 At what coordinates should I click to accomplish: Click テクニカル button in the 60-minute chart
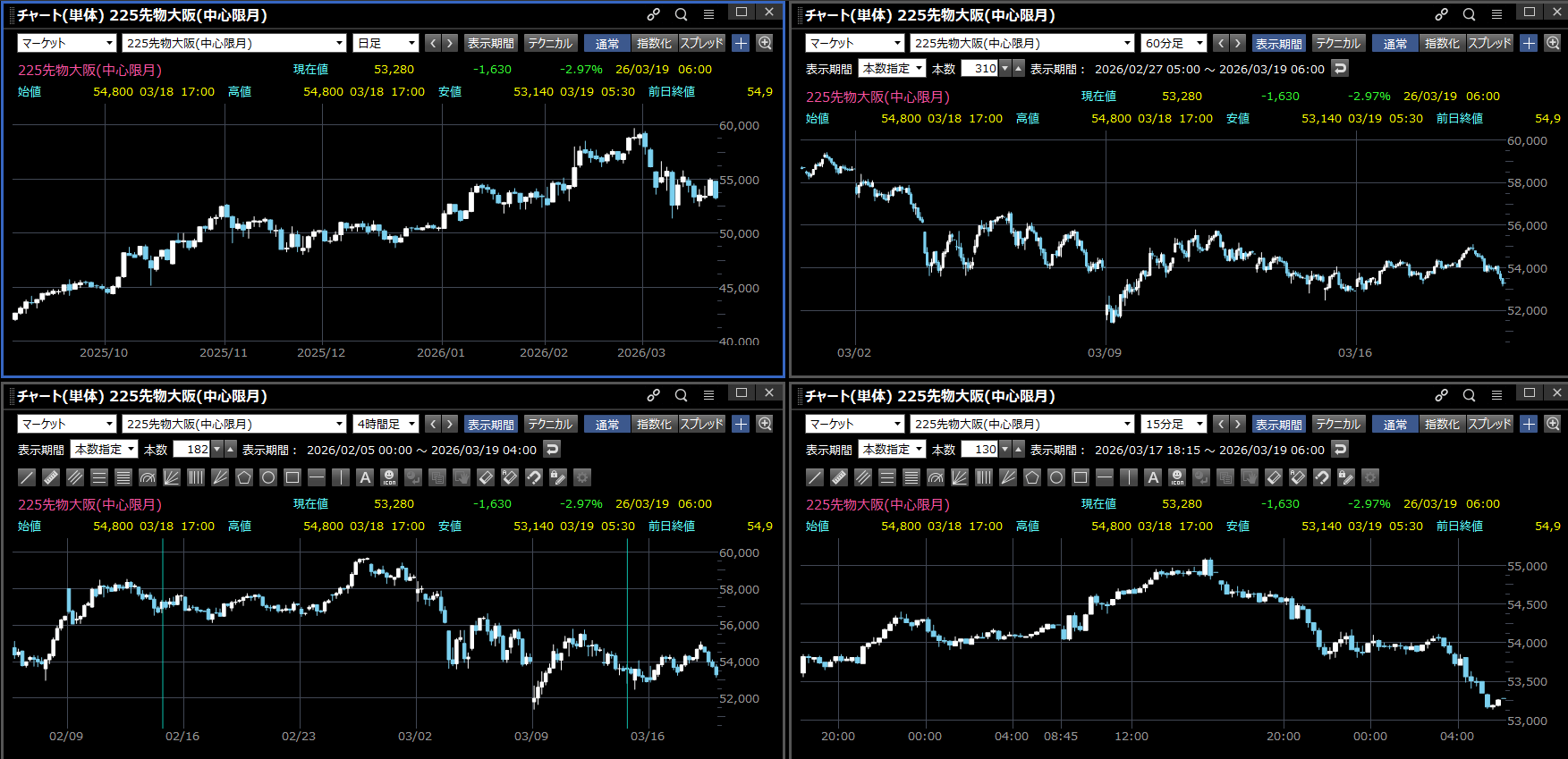pyautogui.click(x=1338, y=43)
